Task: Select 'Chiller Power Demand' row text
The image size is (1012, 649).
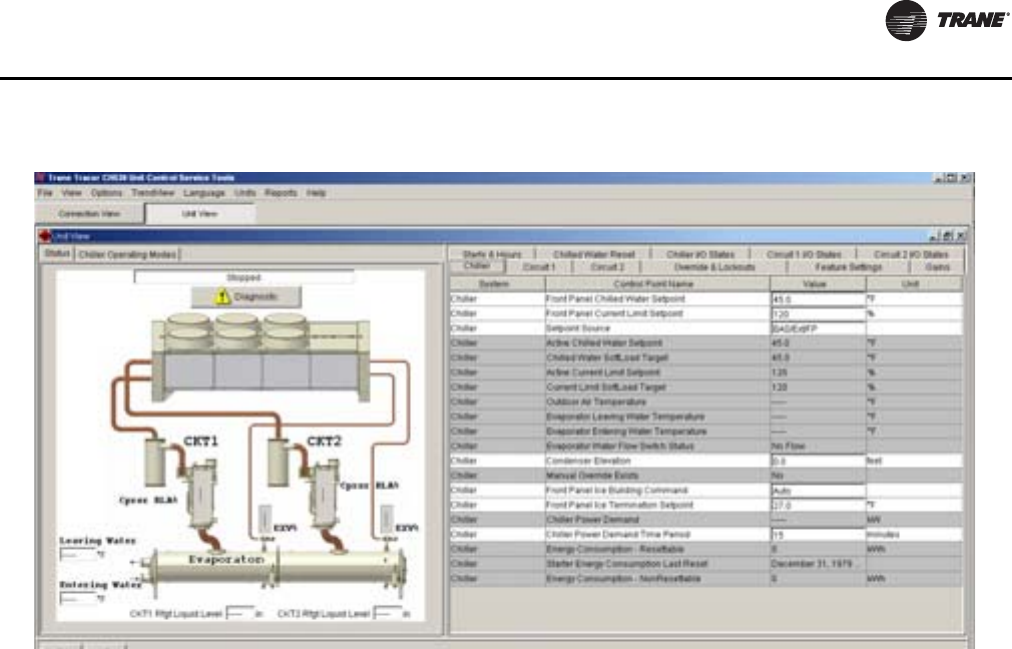Action: click(592, 520)
